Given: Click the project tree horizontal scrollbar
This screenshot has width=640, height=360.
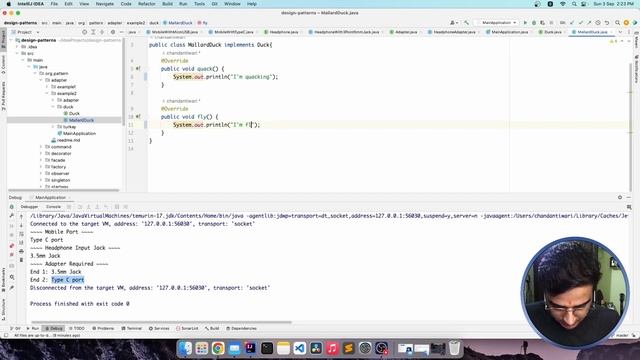Looking at the screenshot, I should 64,190.
